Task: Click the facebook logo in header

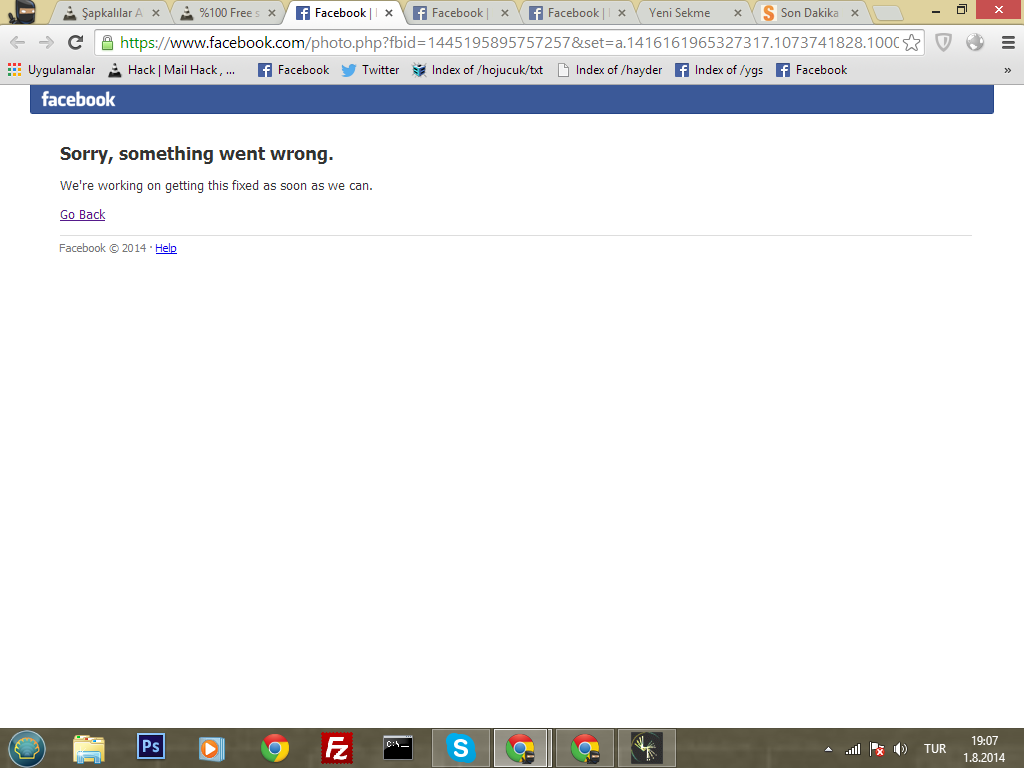Action: [78, 99]
